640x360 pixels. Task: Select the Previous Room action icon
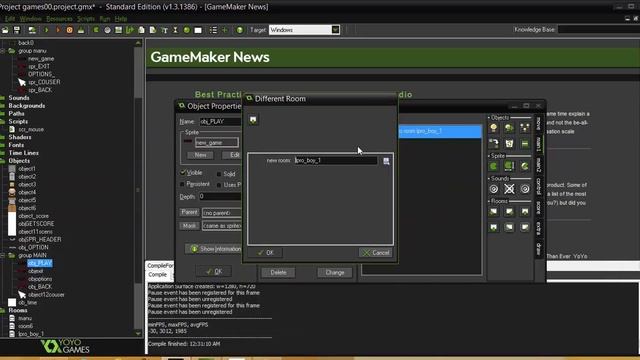(x=493, y=211)
